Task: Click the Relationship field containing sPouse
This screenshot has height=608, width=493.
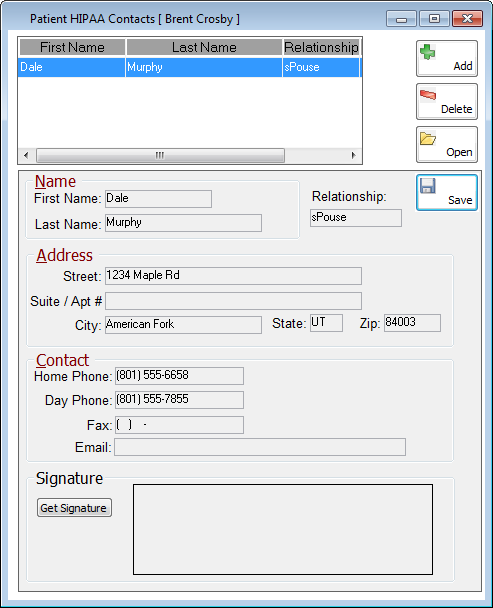Action: [x=356, y=218]
